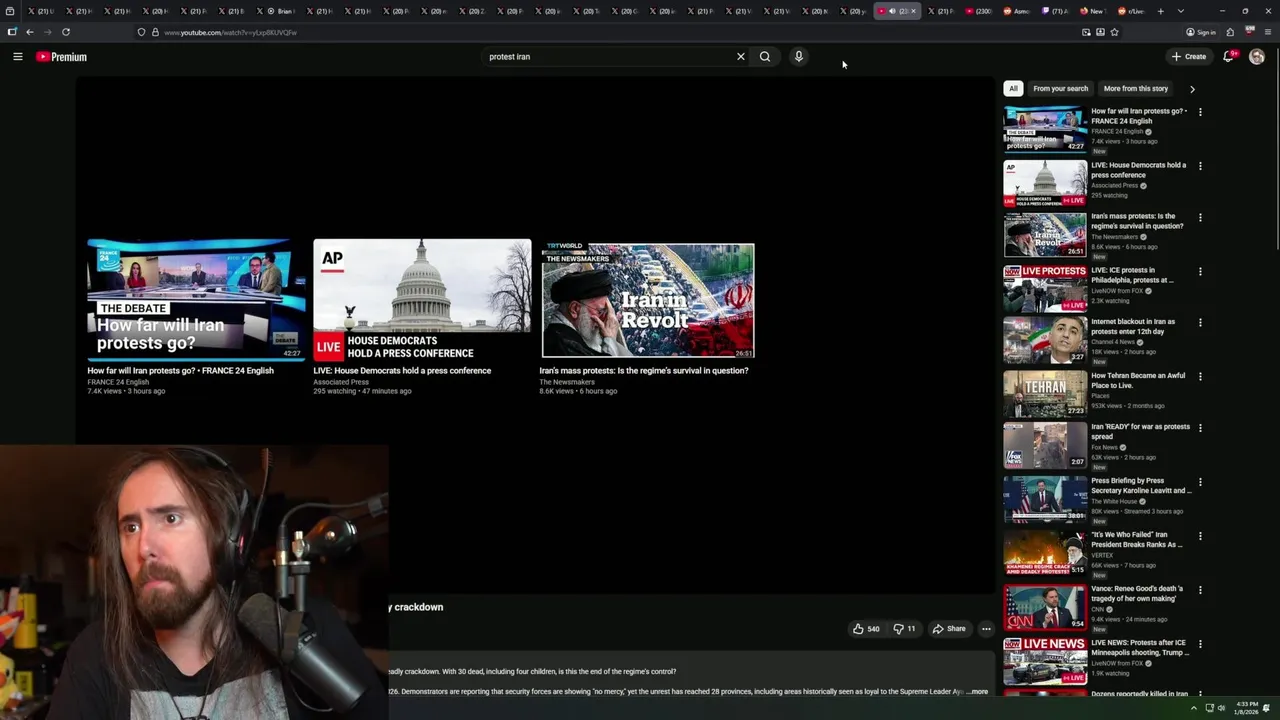1280x720 pixels.
Task: Expand description with '...more'
Action: [978, 691]
